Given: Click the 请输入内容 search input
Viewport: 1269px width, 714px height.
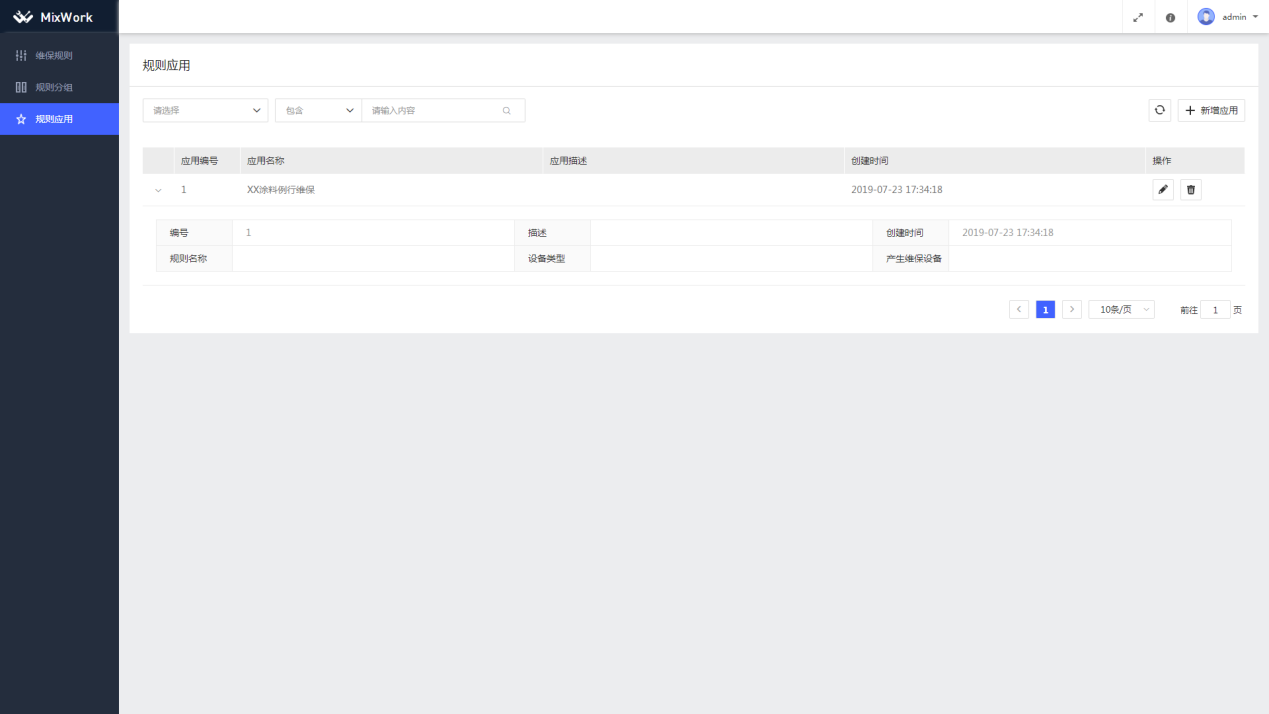Looking at the screenshot, I should coord(432,110).
